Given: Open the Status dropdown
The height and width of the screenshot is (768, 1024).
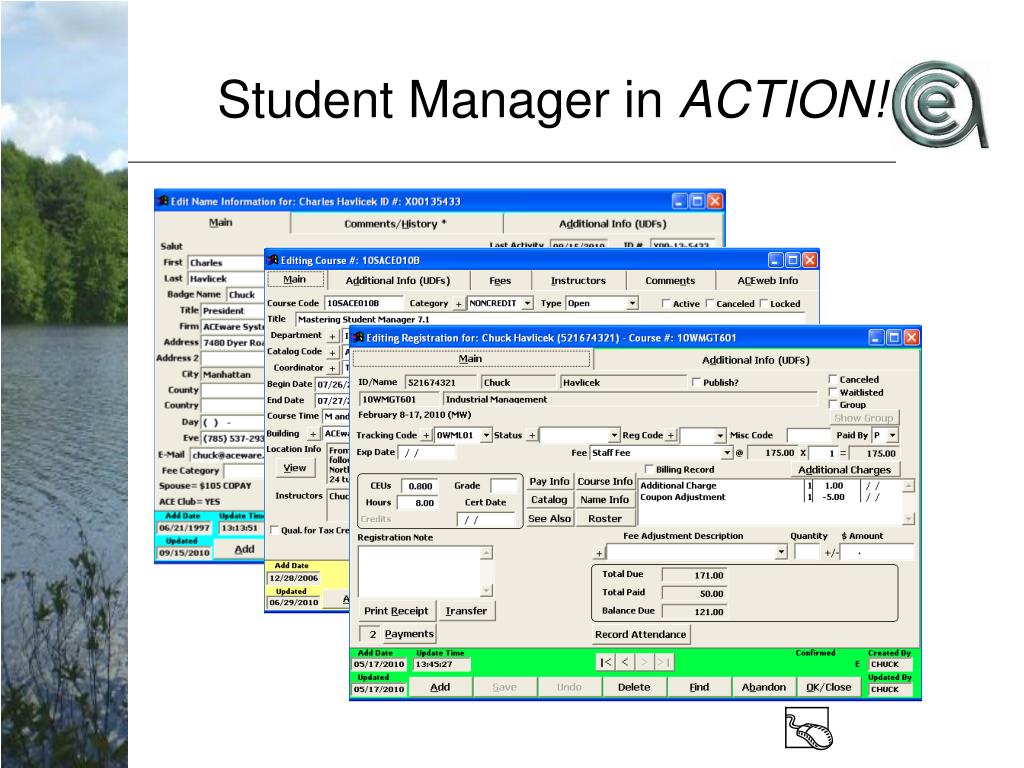Looking at the screenshot, I should 614,436.
